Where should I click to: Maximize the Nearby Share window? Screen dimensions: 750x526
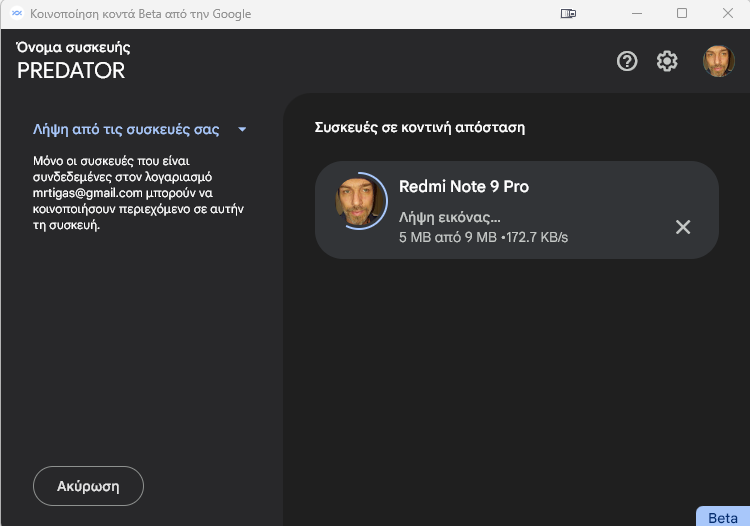[x=682, y=13]
